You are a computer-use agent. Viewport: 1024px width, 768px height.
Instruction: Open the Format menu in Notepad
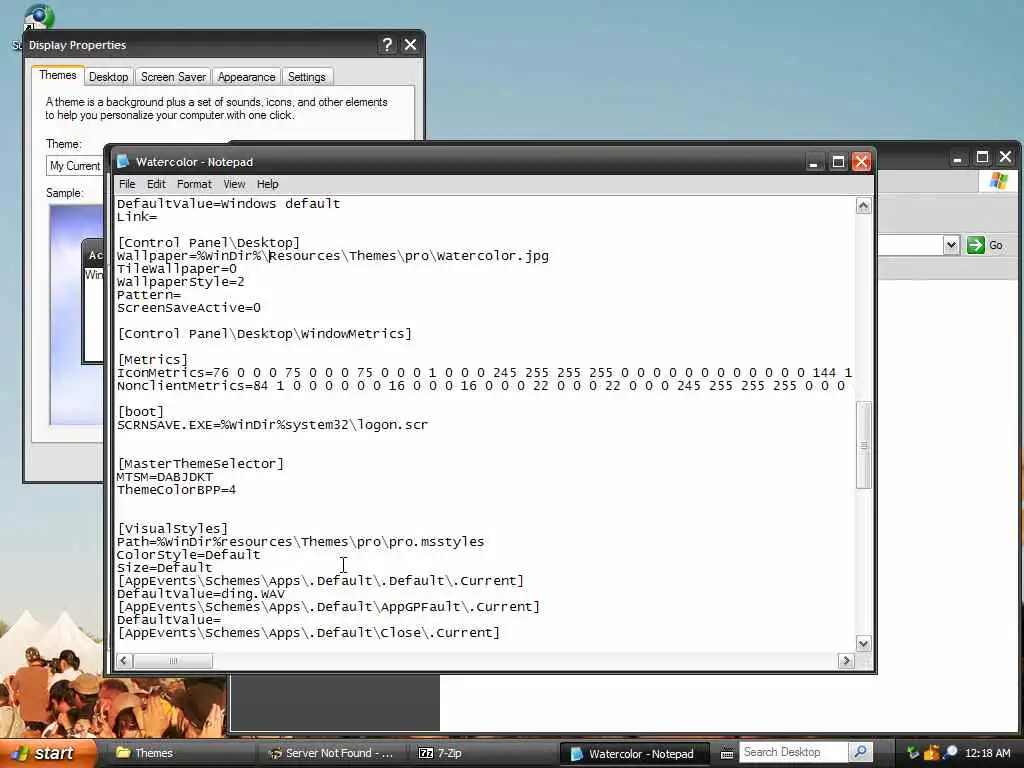[x=194, y=184]
